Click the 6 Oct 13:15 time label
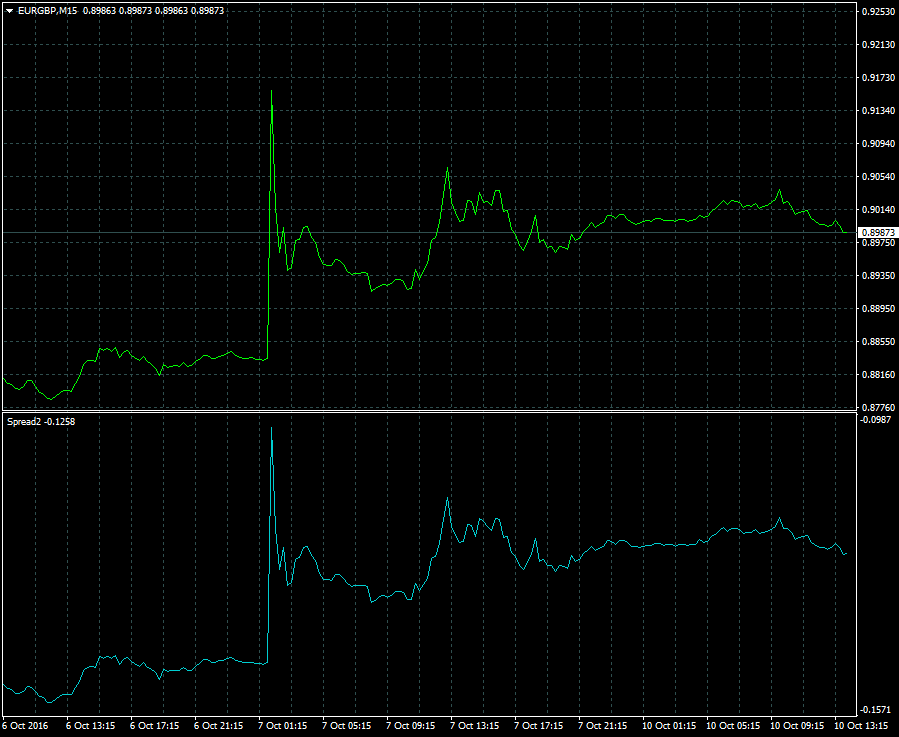The height and width of the screenshot is (737, 899). 91,726
